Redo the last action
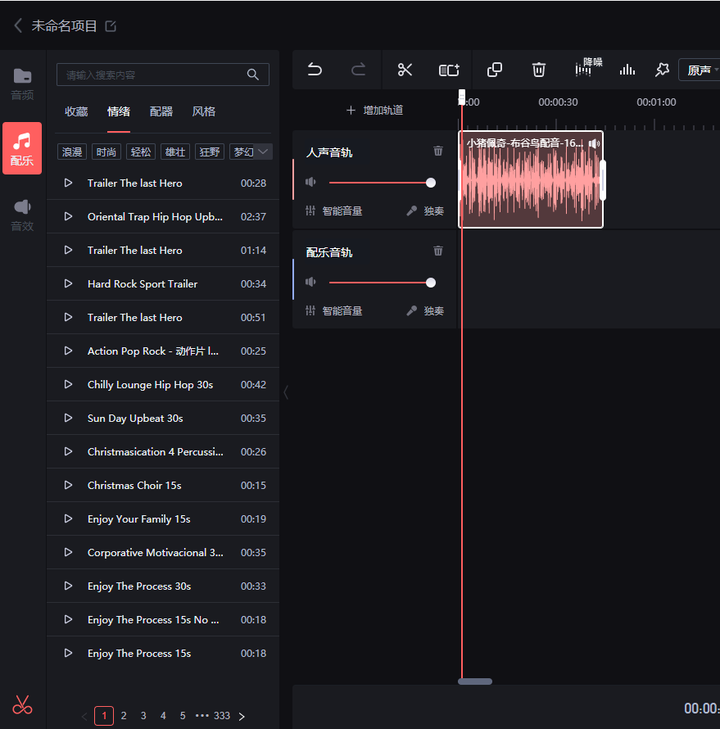Screen dimensions: 720x729 pyautogui.click(x=358, y=70)
